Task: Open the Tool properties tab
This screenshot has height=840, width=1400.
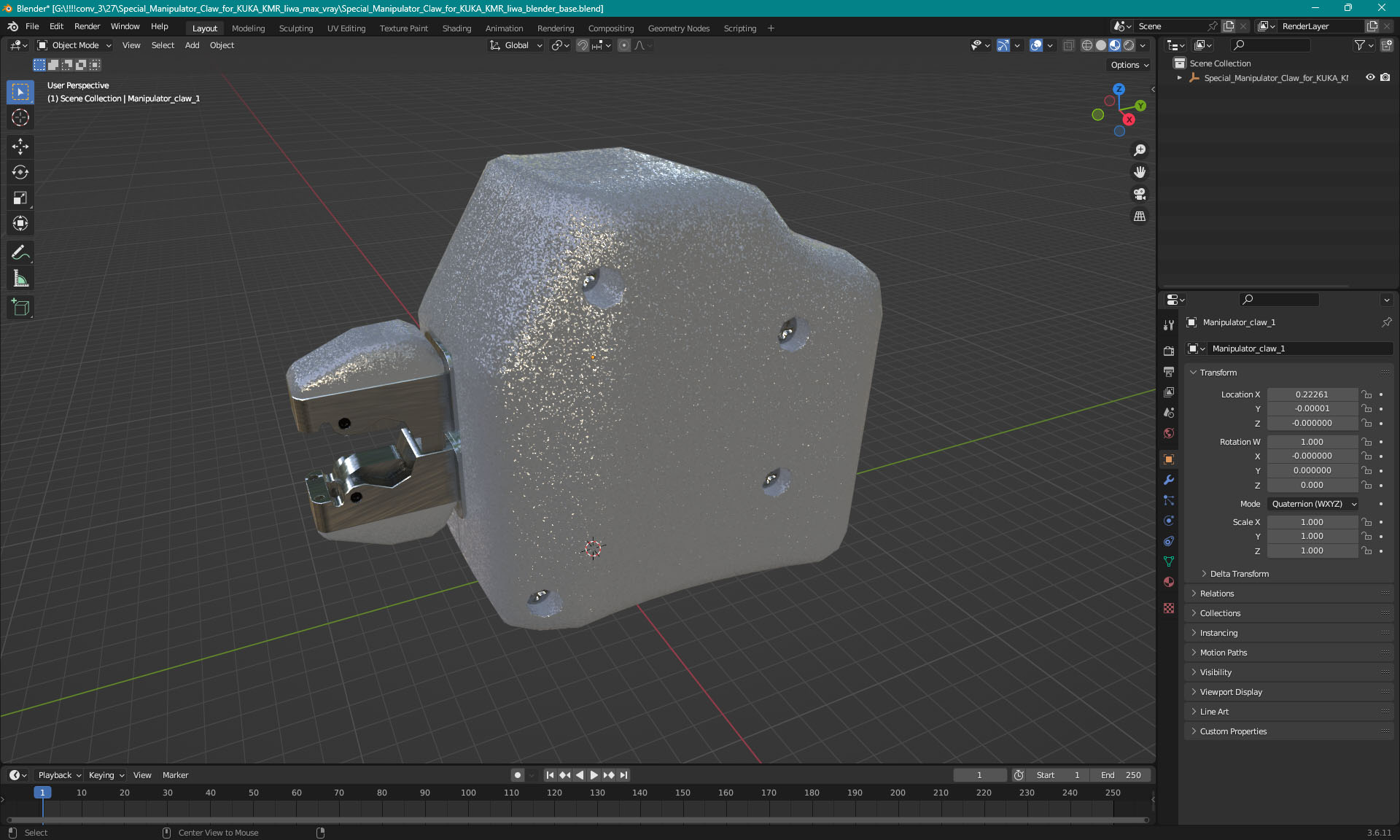Action: pos(1169,325)
